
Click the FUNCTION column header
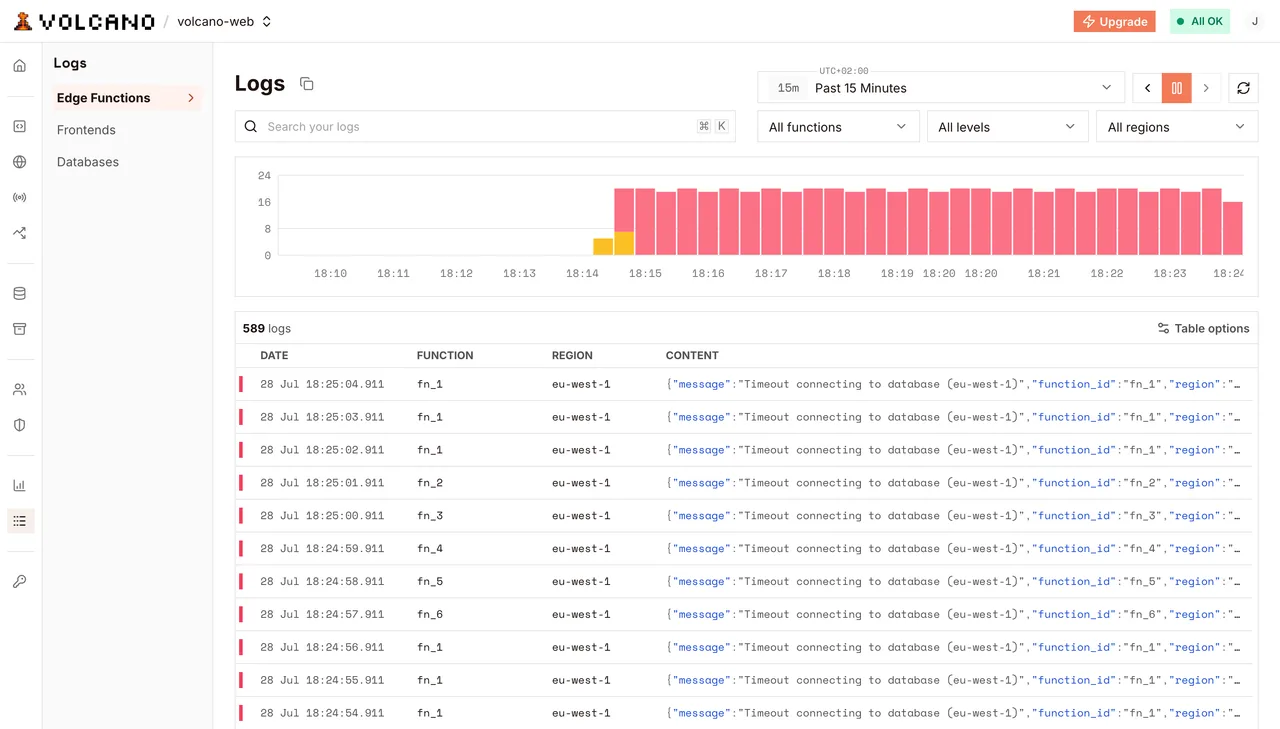pos(445,355)
